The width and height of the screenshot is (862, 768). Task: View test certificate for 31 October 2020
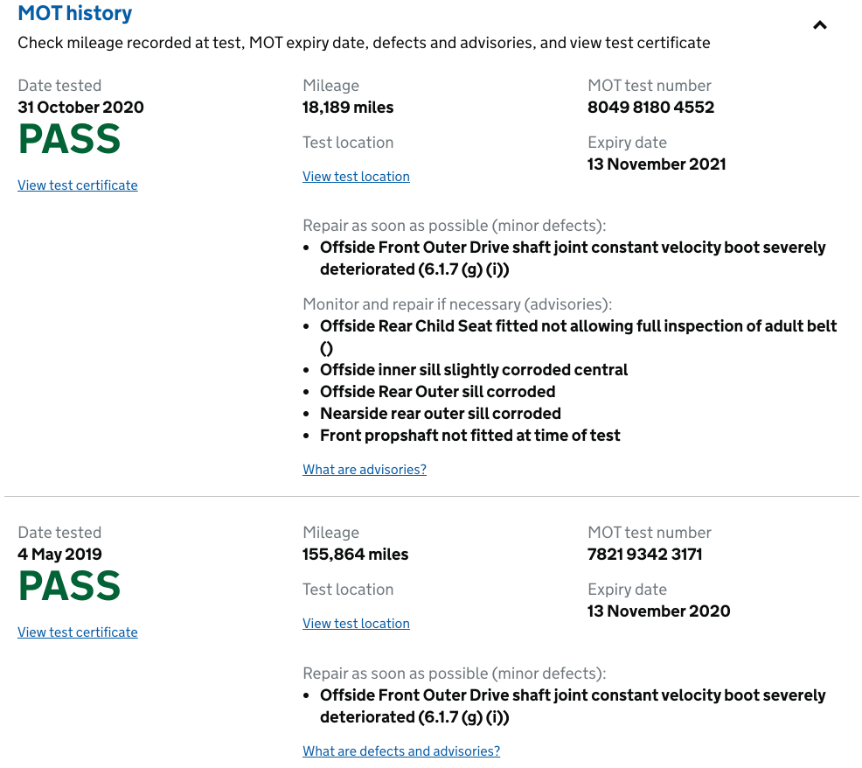(x=78, y=185)
